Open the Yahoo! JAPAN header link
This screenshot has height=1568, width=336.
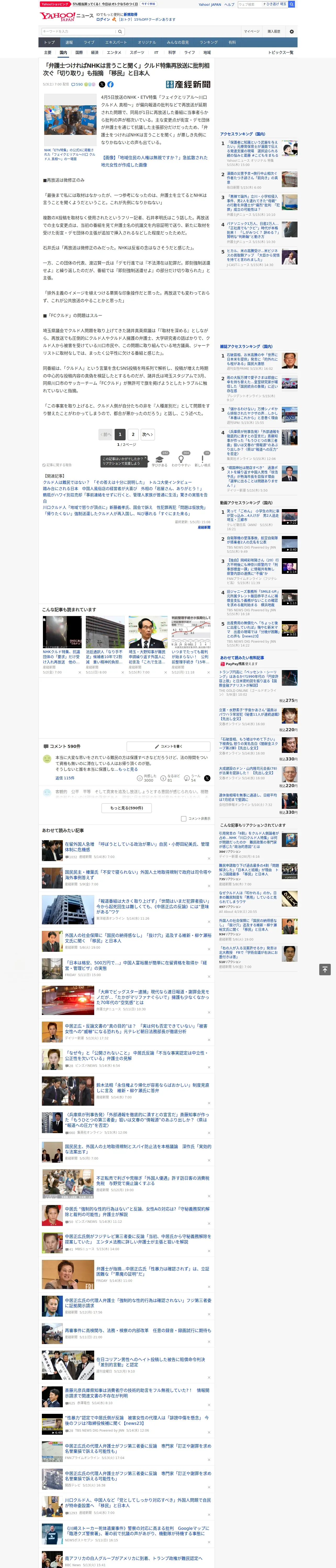(210, 4)
